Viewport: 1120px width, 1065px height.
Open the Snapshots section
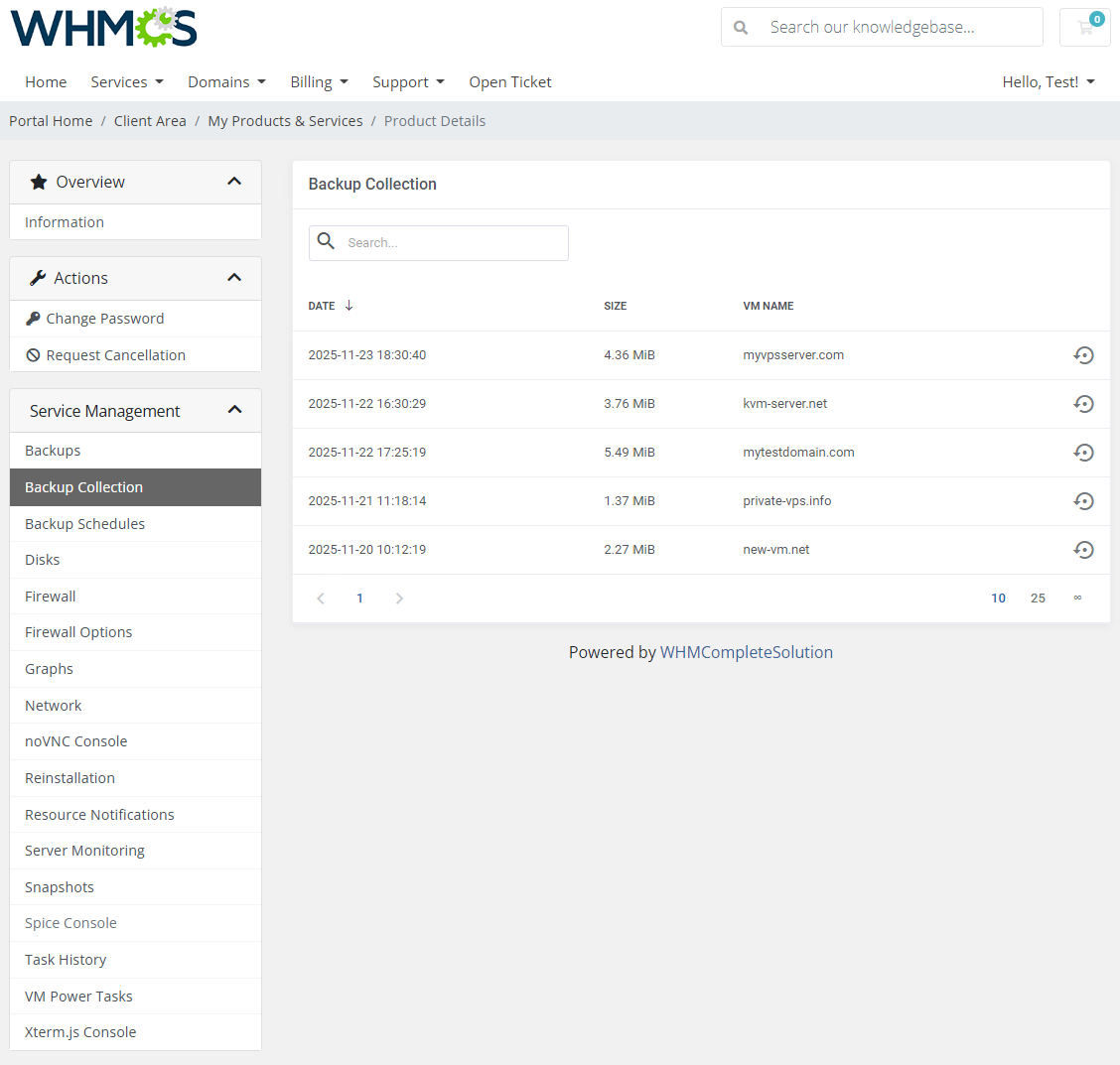[60, 886]
